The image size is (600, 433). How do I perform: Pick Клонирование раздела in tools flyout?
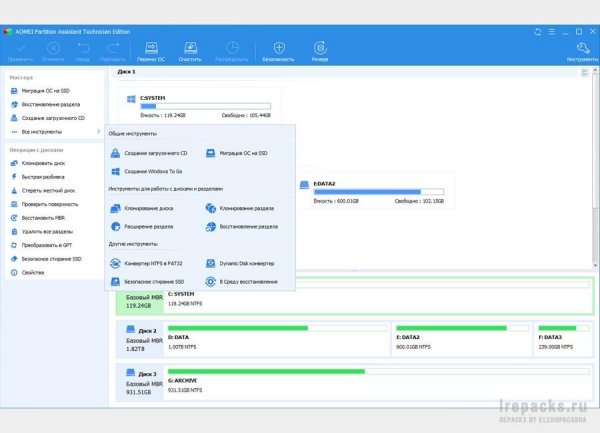pyautogui.click(x=240, y=208)
